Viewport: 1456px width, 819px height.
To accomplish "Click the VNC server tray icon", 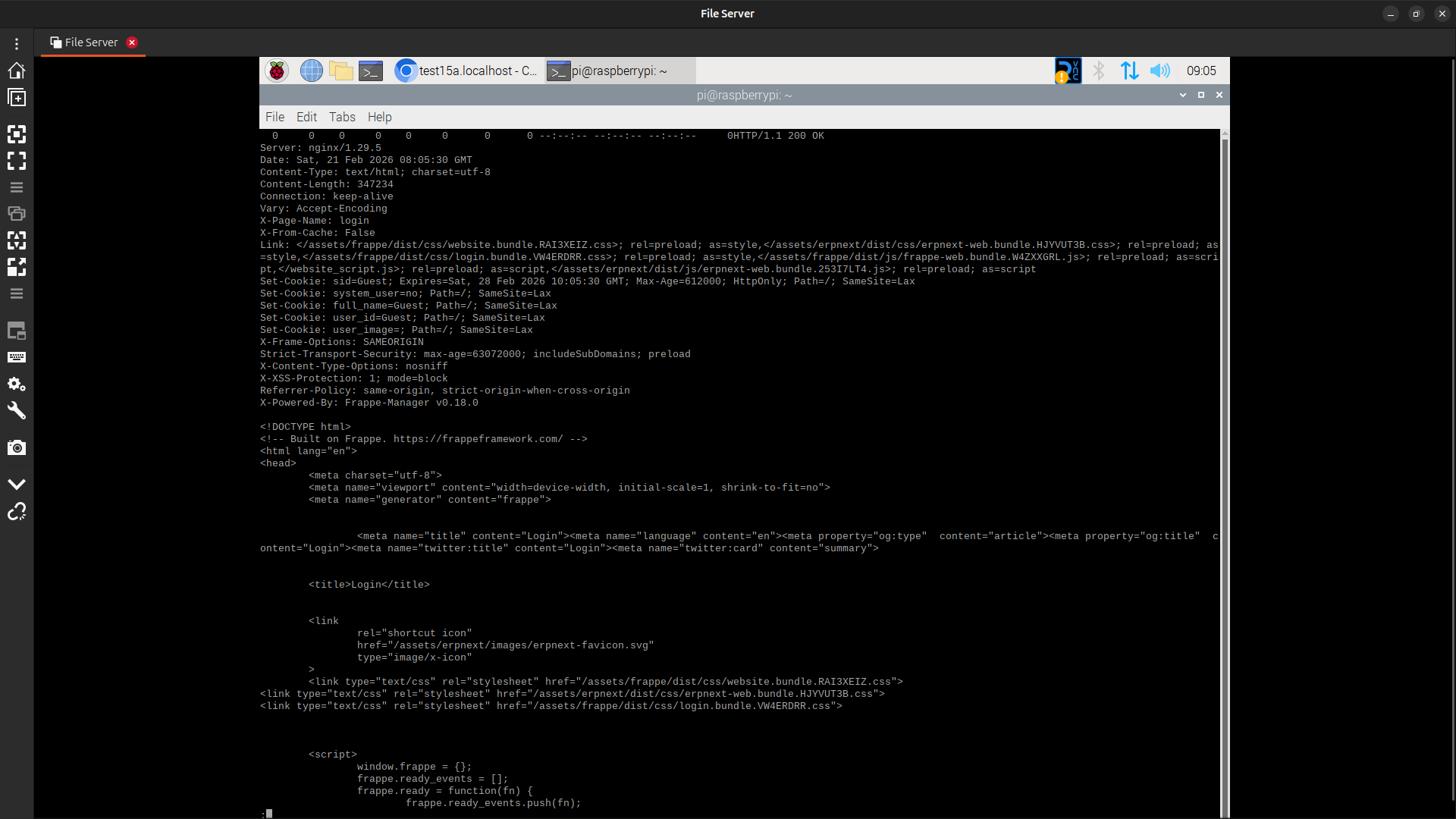I will [x=1068, y=71].
